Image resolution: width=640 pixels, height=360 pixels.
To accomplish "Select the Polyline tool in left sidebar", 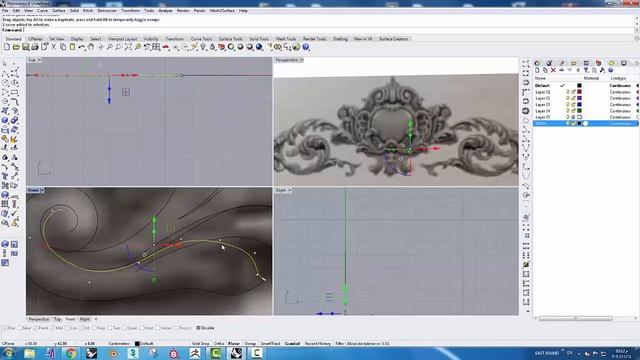I will point(5,73).
